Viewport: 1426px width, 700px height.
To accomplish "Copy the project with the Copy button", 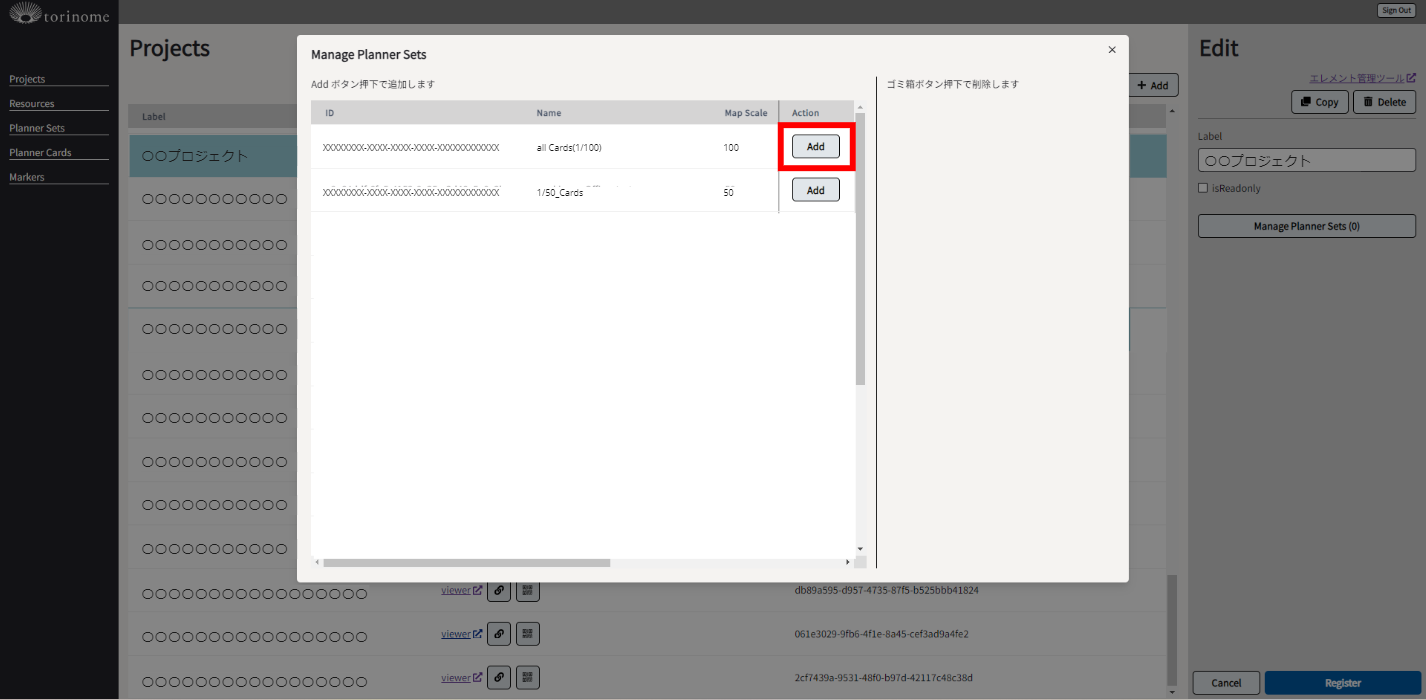I will tap(1319, 102).
